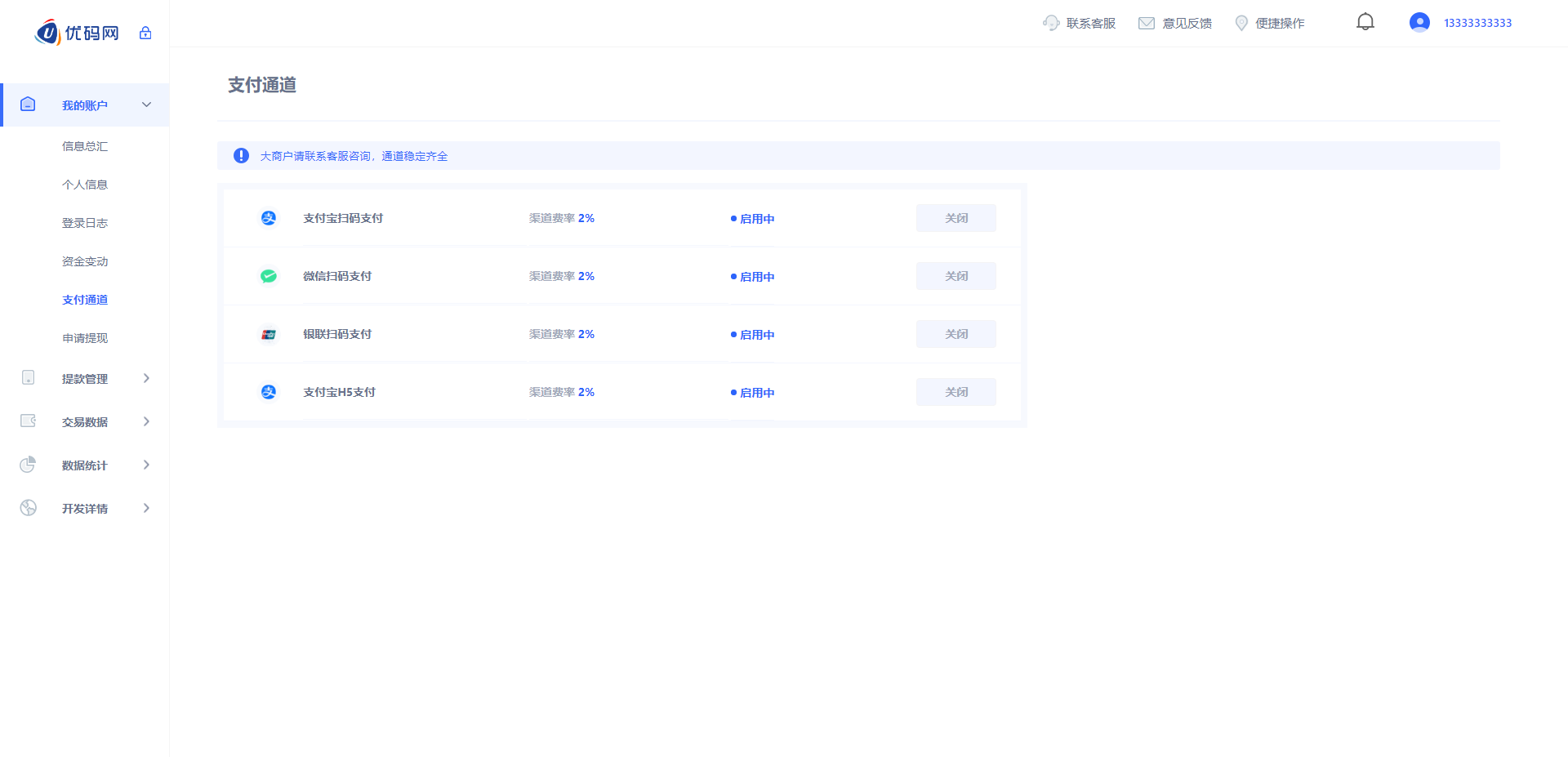This screenshot has width=1568, height=757.
Task: Open 信息总汇 in the sidebar
Action: click(85, 146)
